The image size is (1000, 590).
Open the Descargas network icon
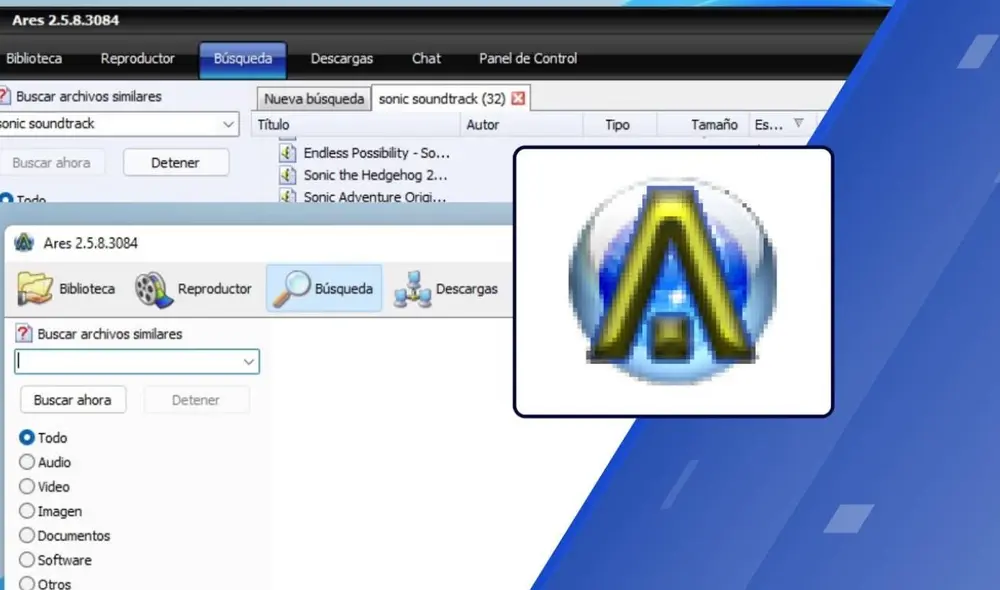point(412,288)
